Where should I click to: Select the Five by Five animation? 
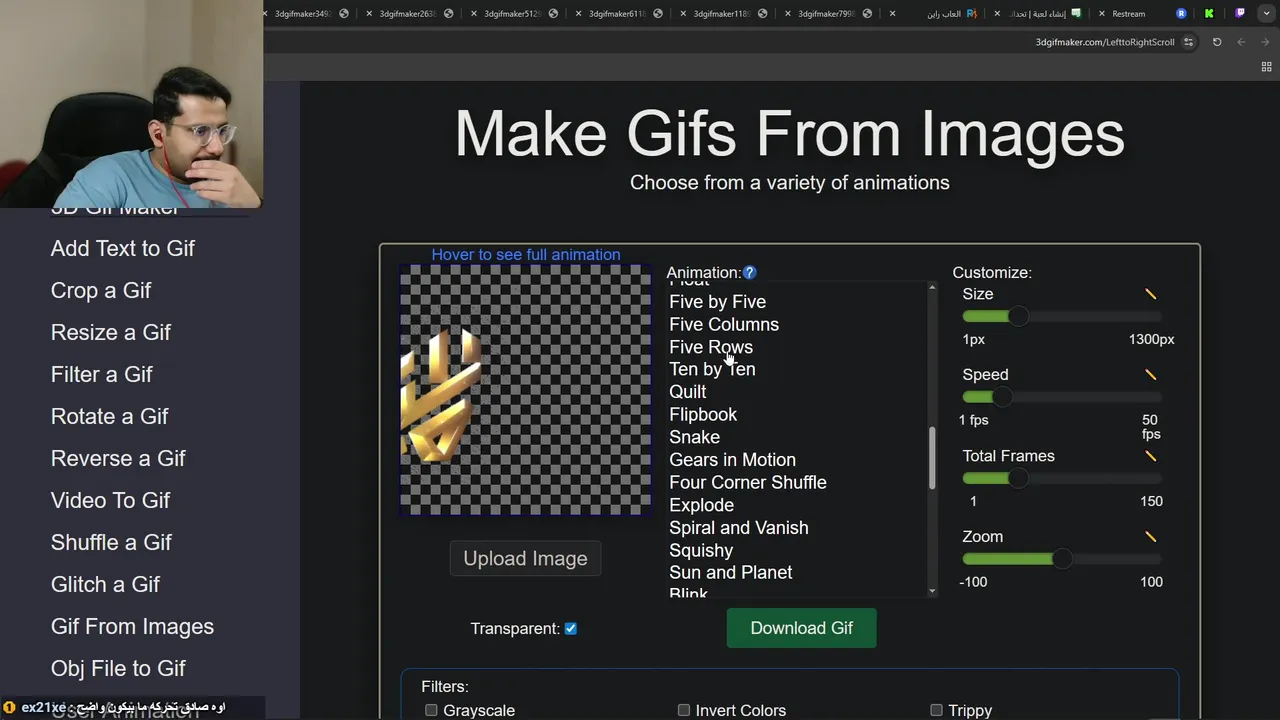pos(717,302)
